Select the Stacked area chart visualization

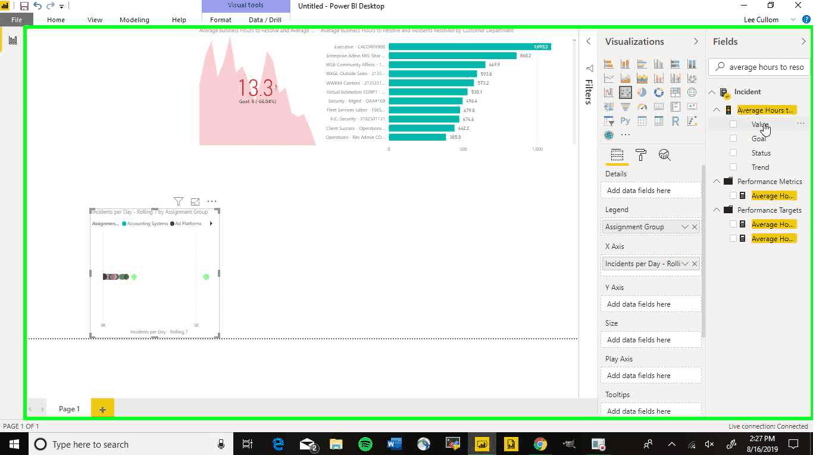(x=642, y=78)
